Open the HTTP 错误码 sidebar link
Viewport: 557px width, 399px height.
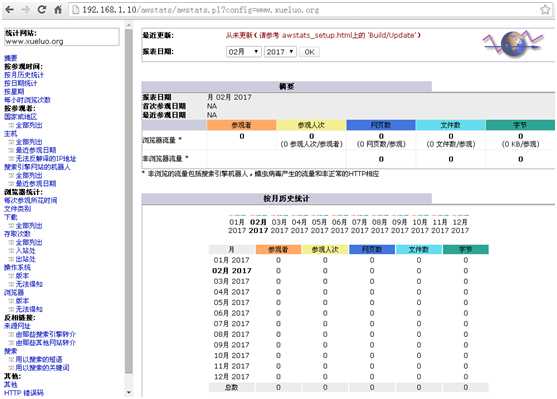coord(23,393)
